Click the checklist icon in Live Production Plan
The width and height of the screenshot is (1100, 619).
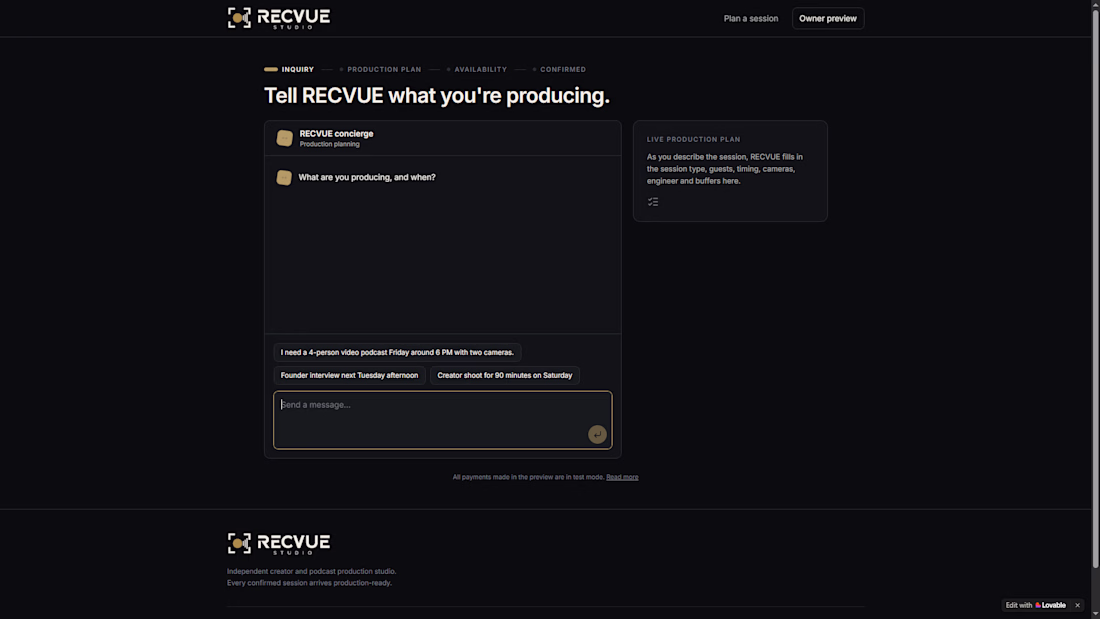(x=653, y=202)
